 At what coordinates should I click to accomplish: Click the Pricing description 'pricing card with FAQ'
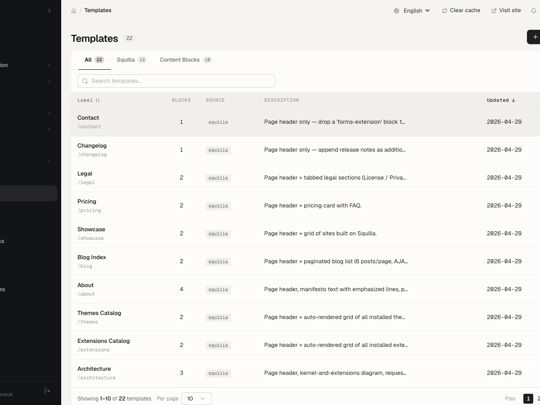click(313, 206)
